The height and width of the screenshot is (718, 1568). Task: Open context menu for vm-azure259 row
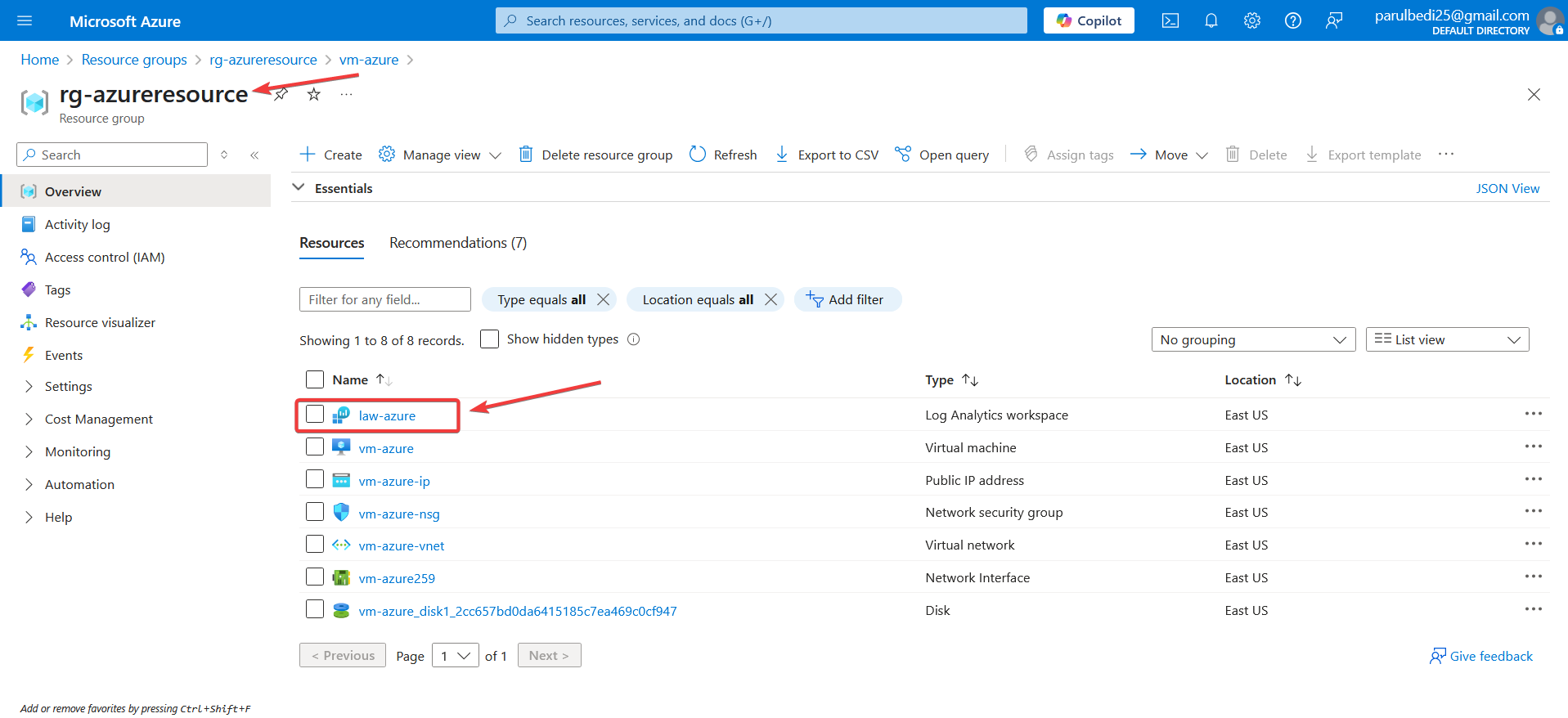[1534, 577]
